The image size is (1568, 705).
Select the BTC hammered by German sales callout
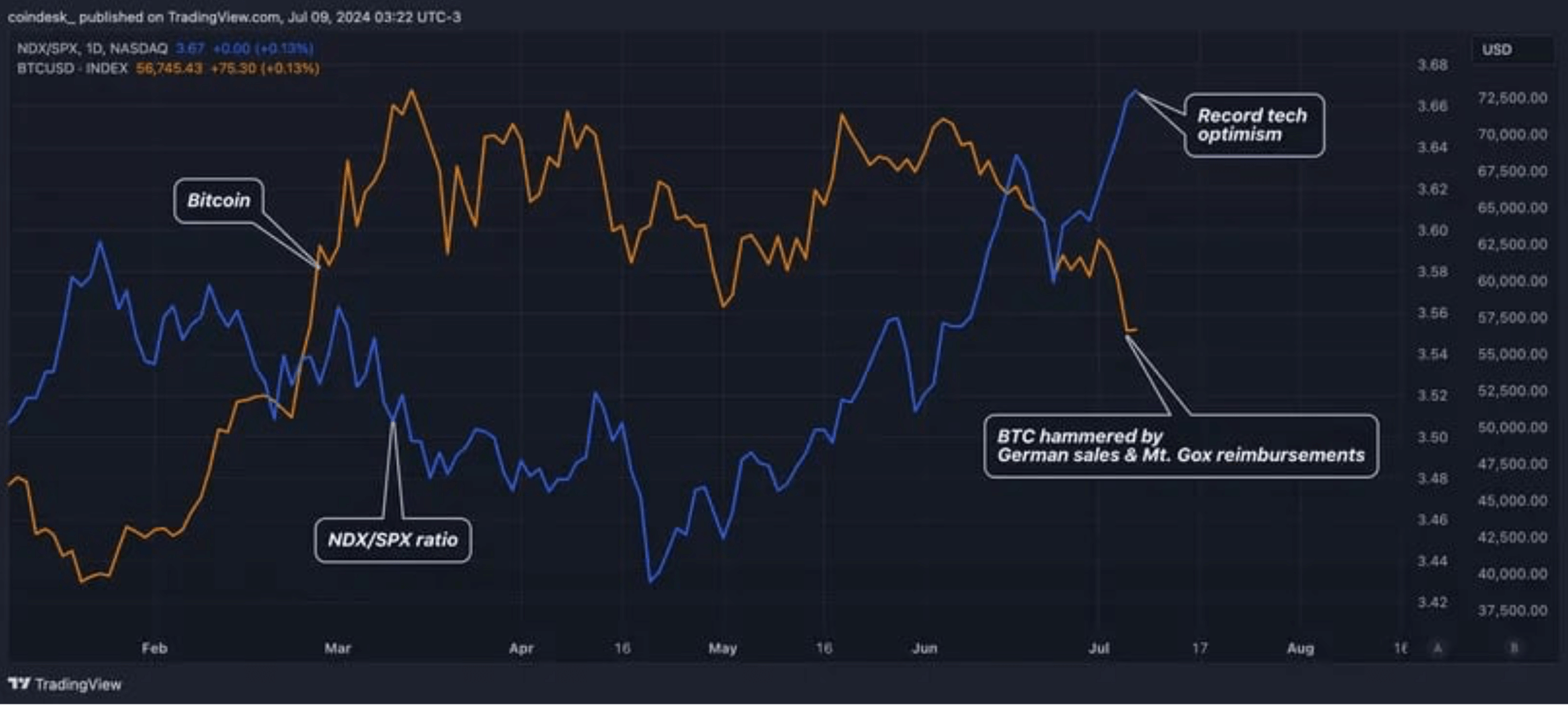1181,446
